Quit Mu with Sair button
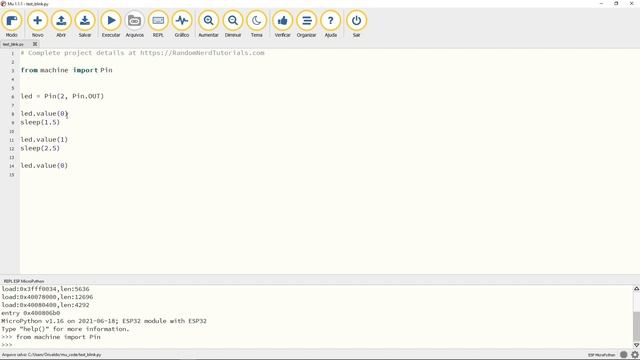 (x=356, y=24)
